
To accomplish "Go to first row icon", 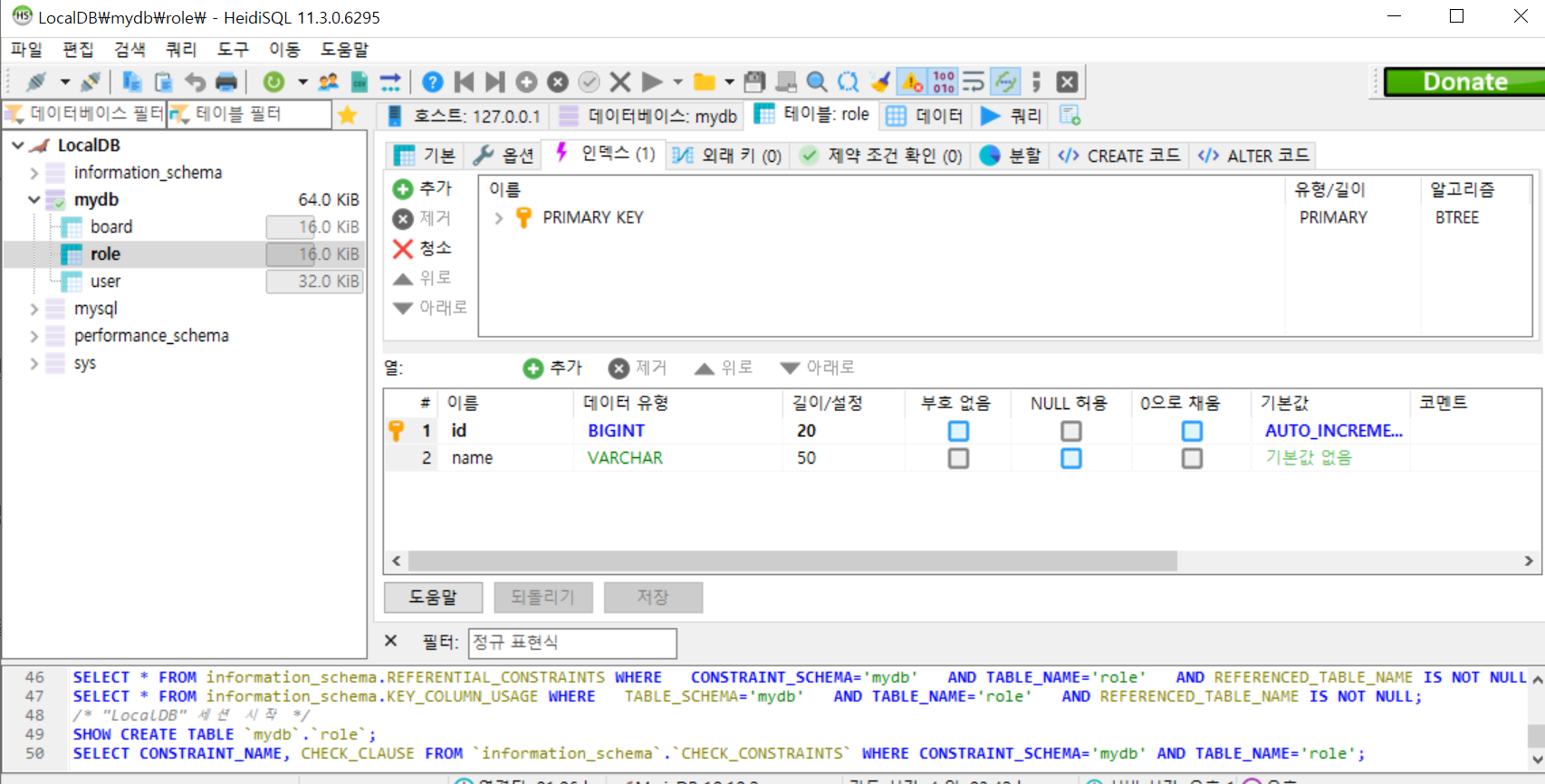I will click(x=465, y=81).
